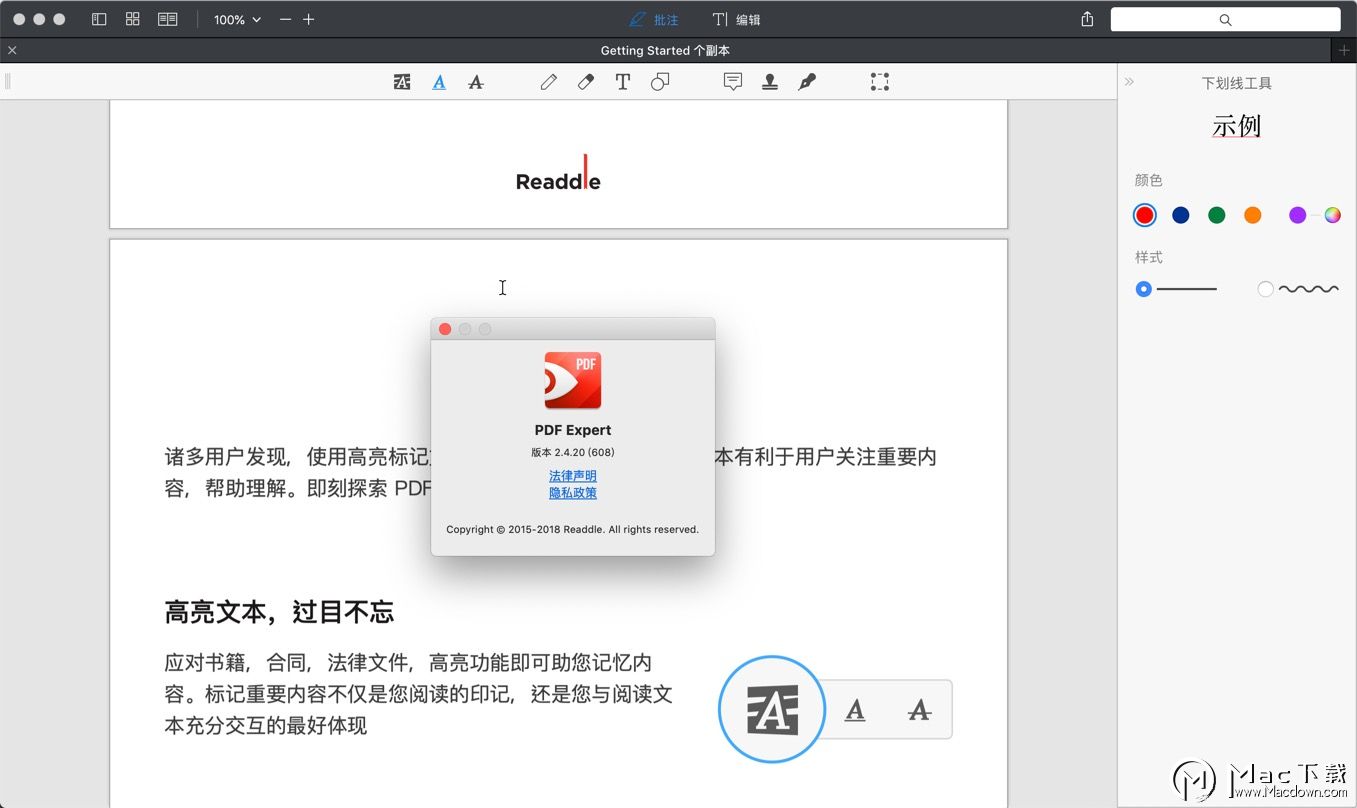
Task: Select the highlight text tool in toolbar
Action: pyautogui.click(x=402, y=82)
